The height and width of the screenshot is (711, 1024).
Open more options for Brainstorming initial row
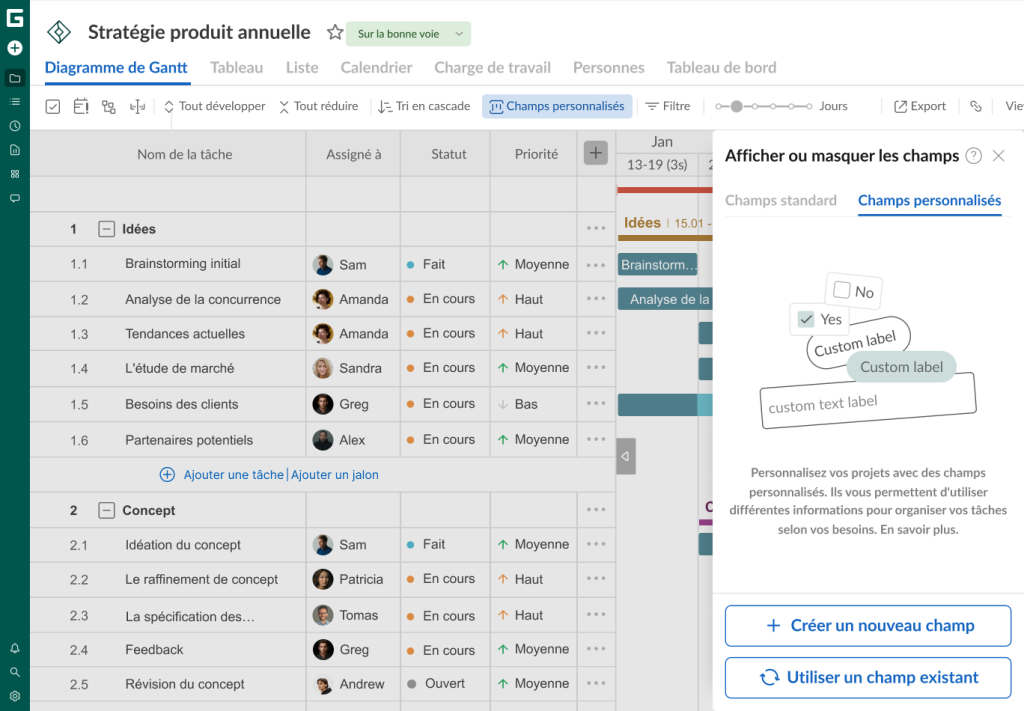point(596,265)
